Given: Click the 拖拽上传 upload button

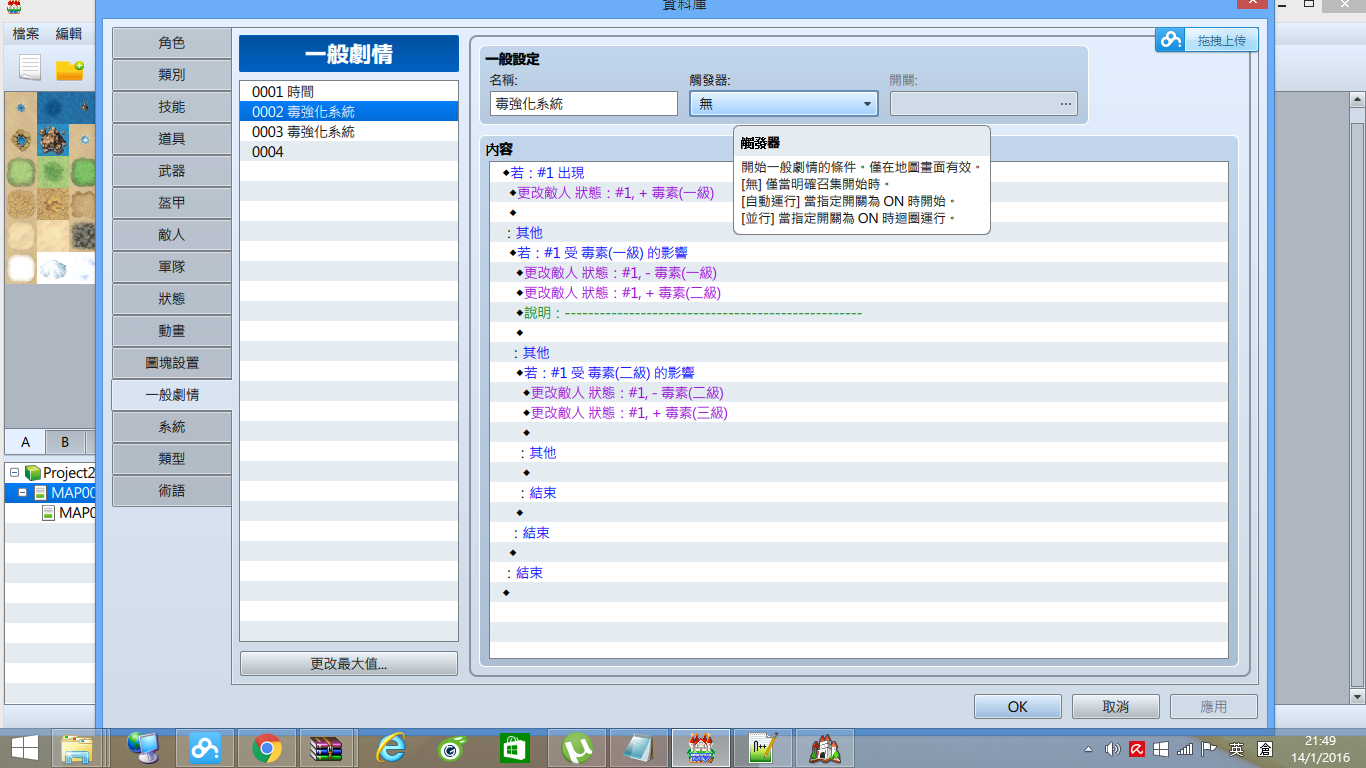Looking at the screenshot, I should pos(1207,40).
